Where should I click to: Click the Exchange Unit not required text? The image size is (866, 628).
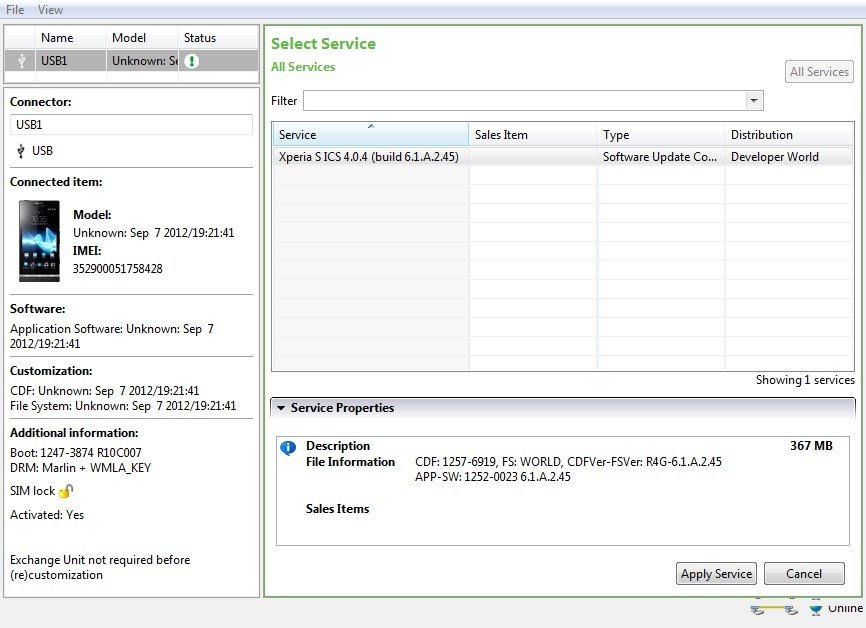[x=100, y=567]
